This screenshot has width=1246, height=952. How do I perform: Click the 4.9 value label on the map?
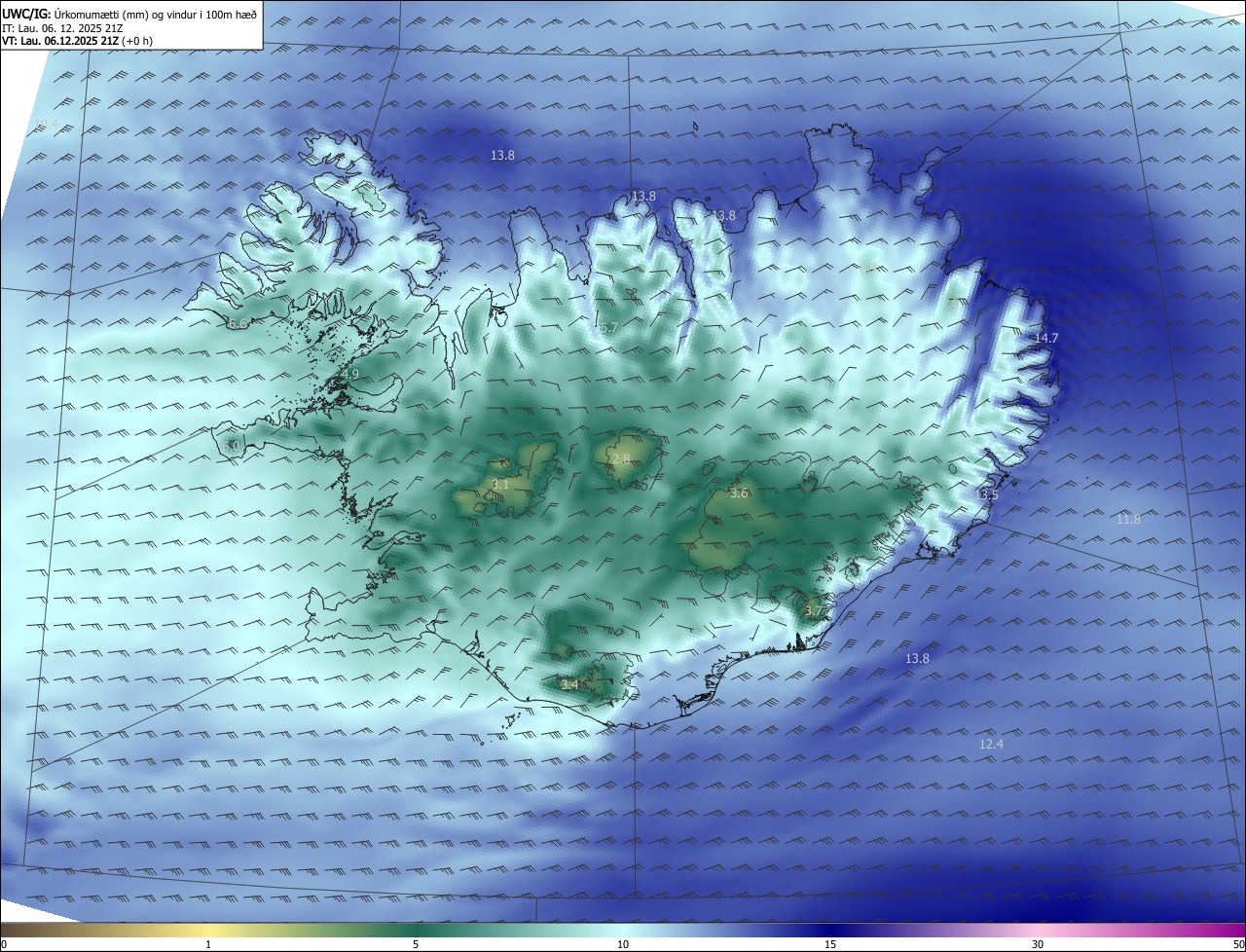349,375
